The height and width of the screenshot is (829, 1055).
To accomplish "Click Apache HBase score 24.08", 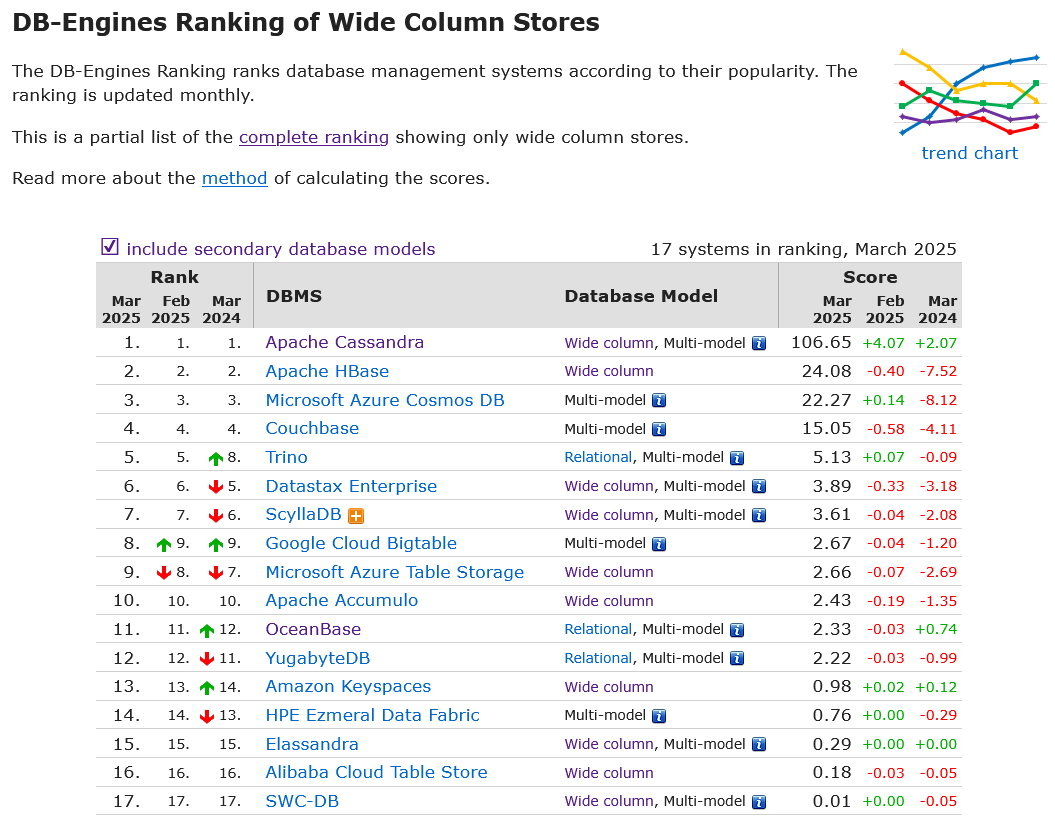I will [826, 371].
